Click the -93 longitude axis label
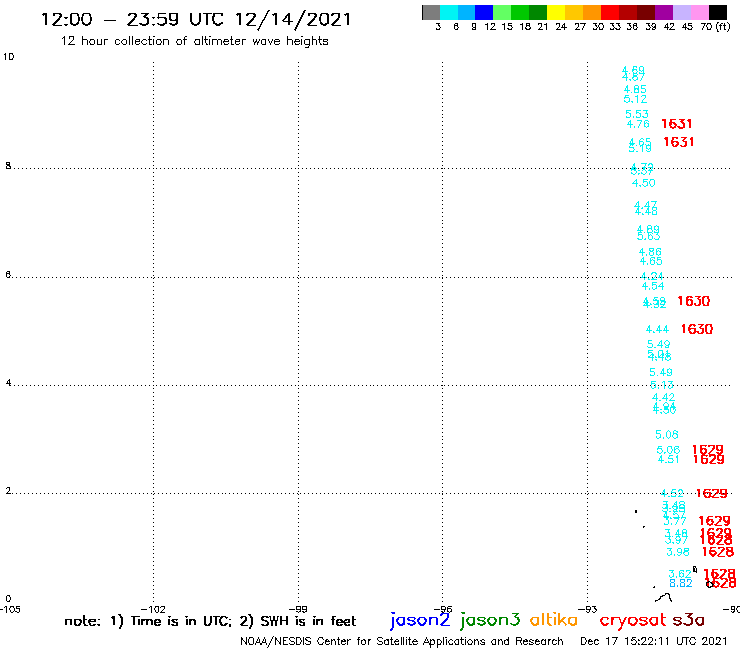This screenshot has height=650, width=740. pos(588,609)
